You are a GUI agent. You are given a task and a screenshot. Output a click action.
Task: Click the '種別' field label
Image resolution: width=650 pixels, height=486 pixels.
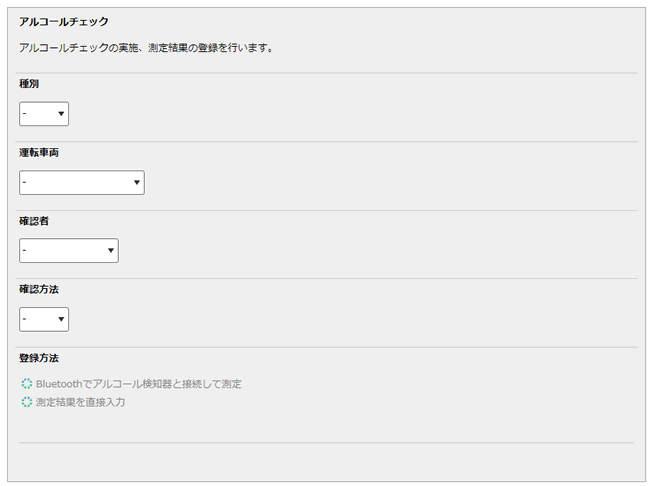point(29,84)
